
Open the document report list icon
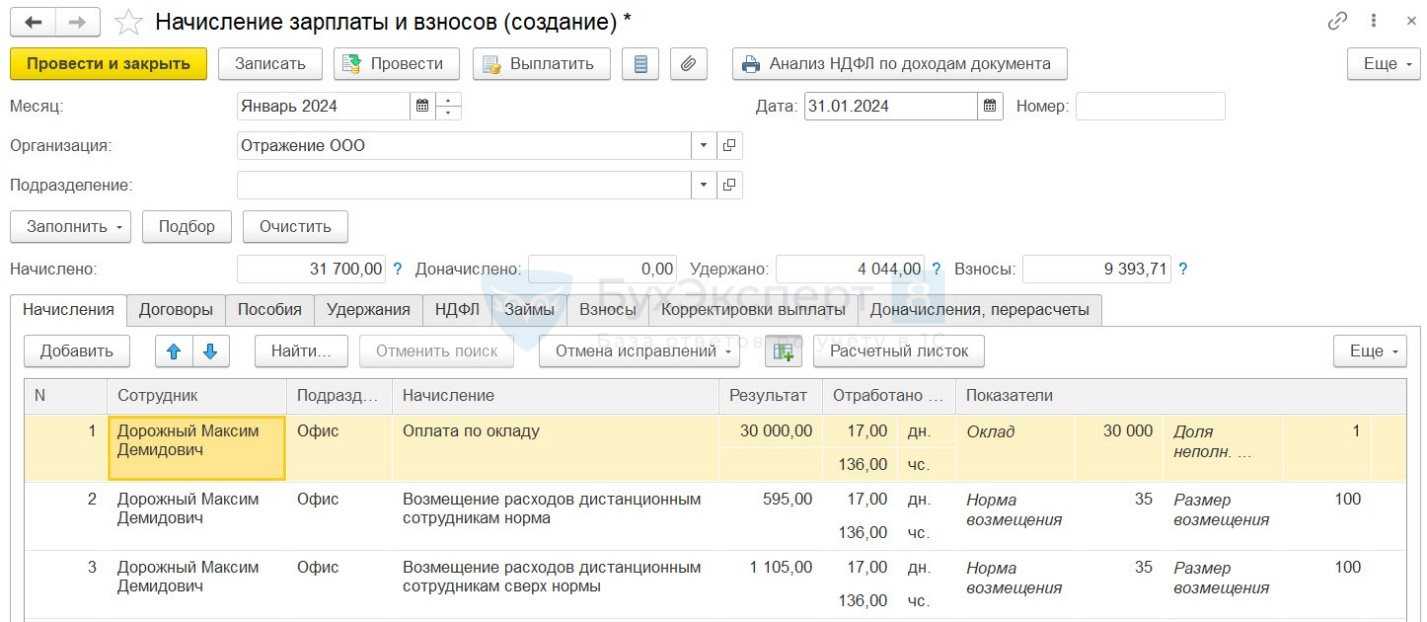click(x=640, y=64)
